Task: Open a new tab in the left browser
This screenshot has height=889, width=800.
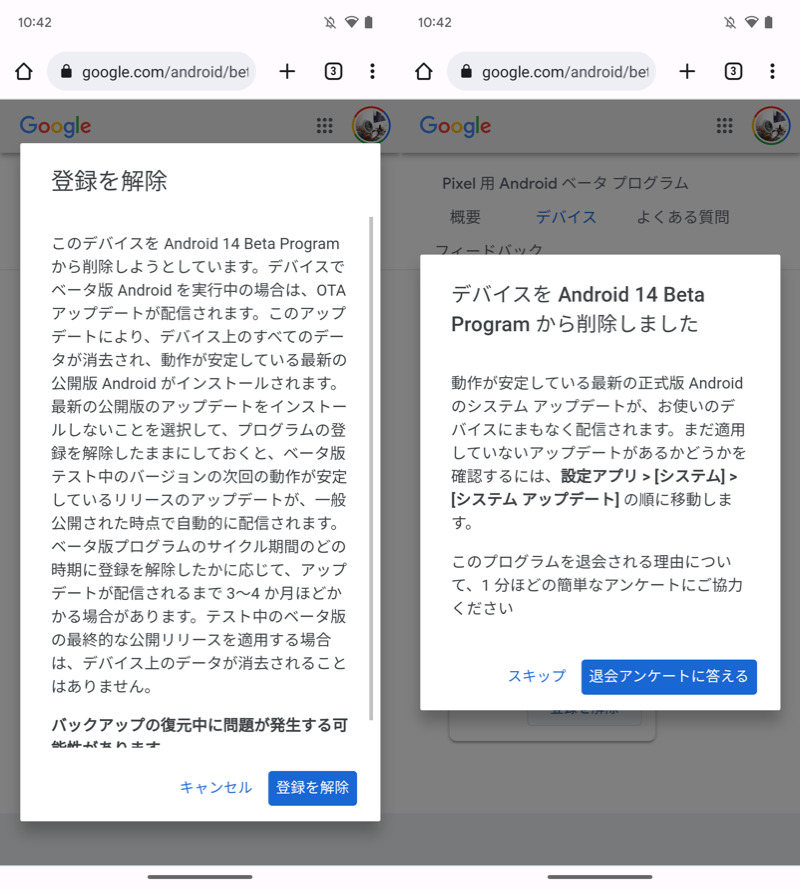Action: pyautogui.click(x=287, y=72)
